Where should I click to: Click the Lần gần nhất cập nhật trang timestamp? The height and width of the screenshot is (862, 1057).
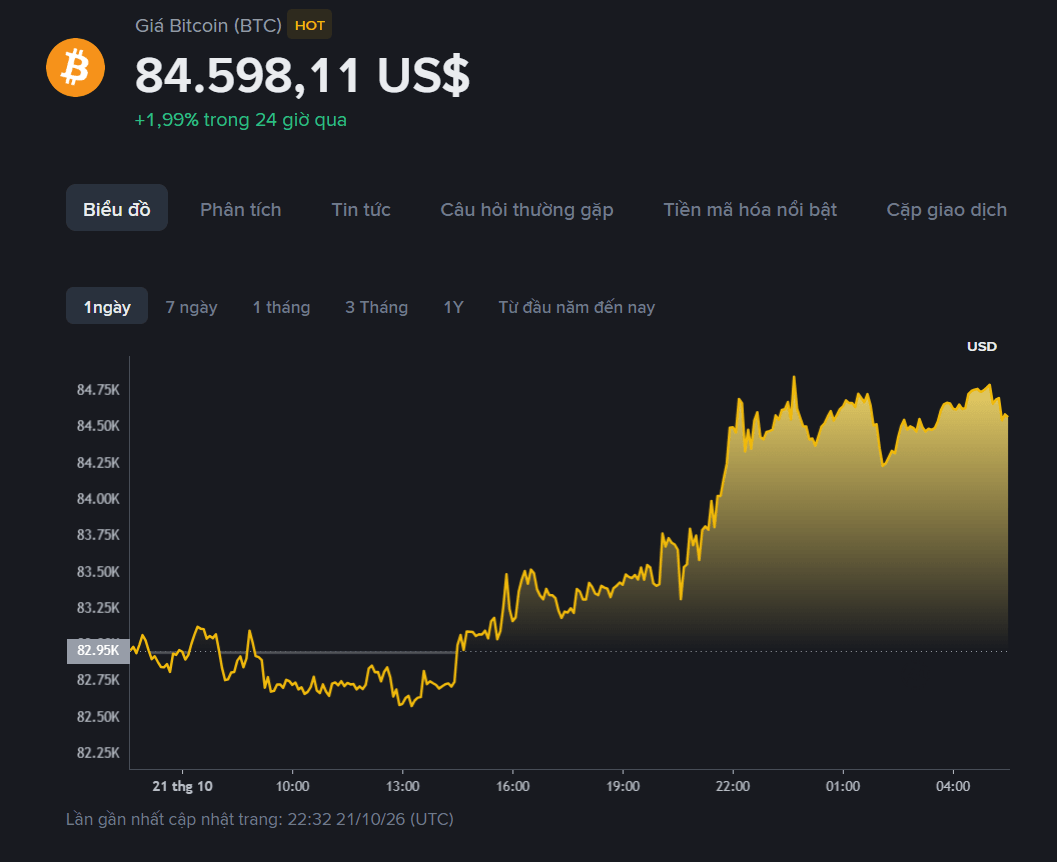coord(260,819)
